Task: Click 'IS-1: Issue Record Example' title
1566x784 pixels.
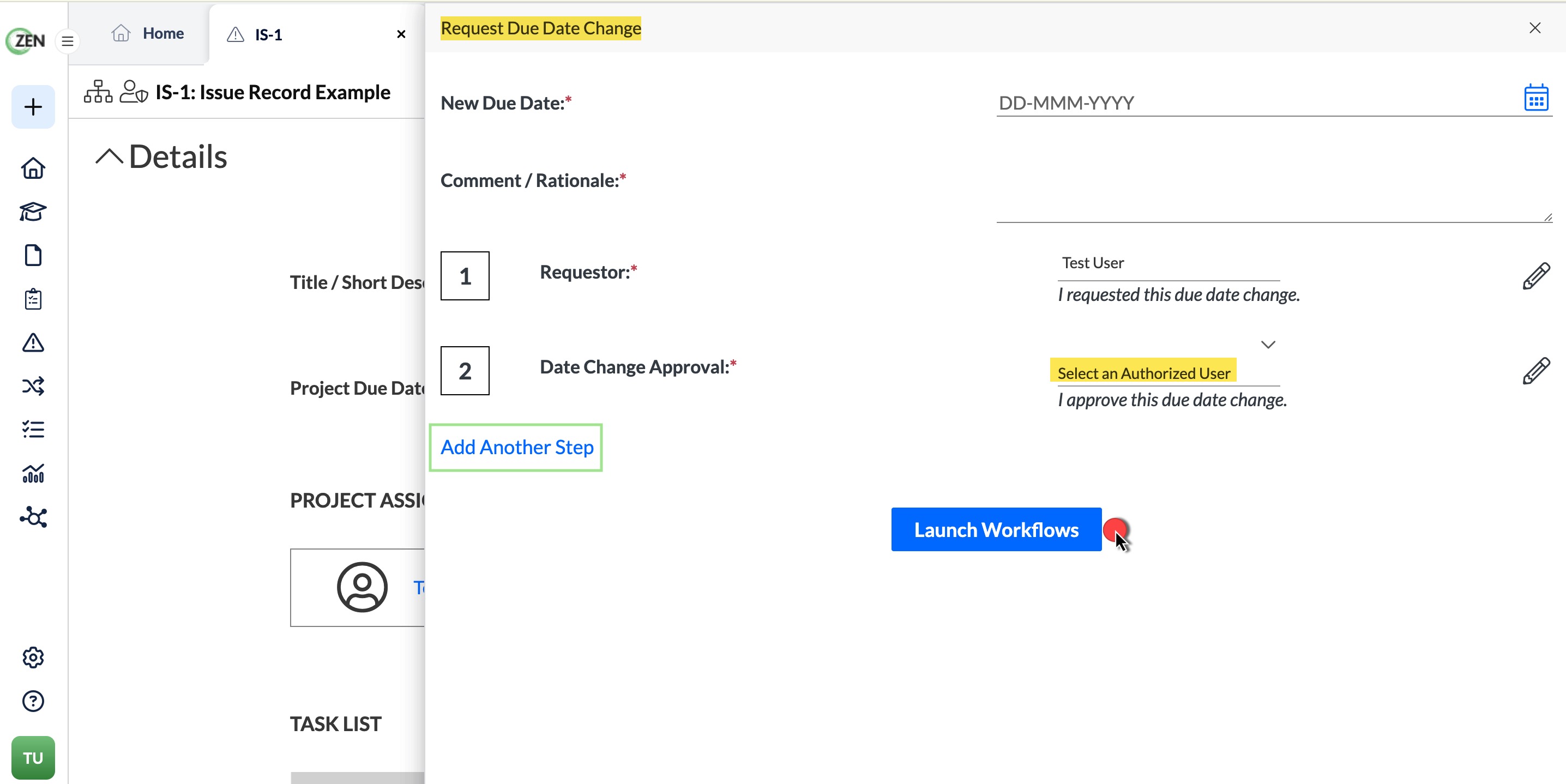Action: (273, 92)
